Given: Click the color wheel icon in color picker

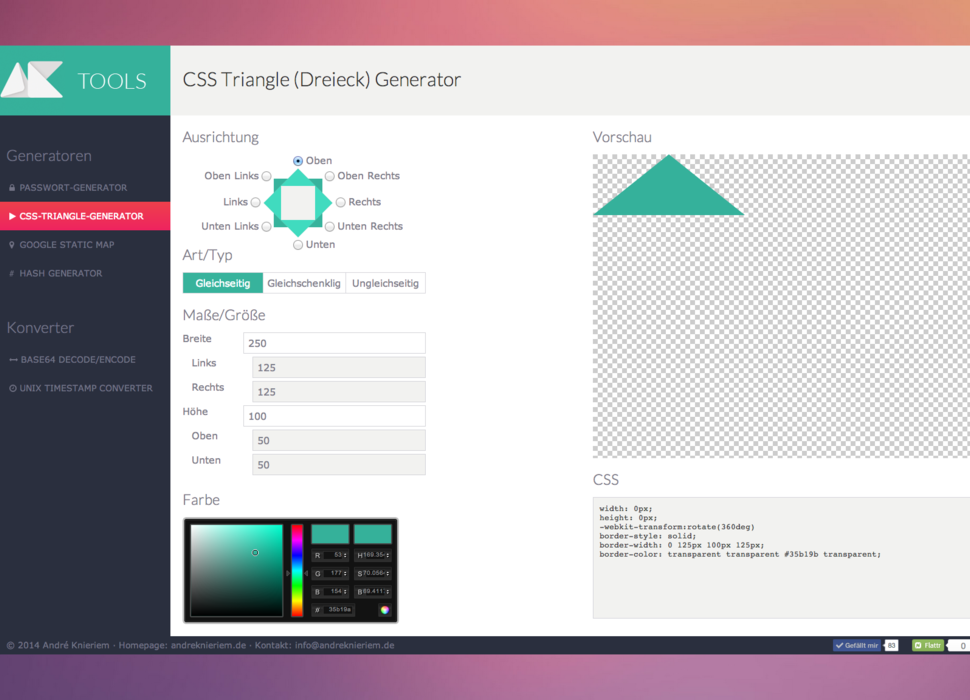Looking at the screenshot, I should tap(385, 609).
